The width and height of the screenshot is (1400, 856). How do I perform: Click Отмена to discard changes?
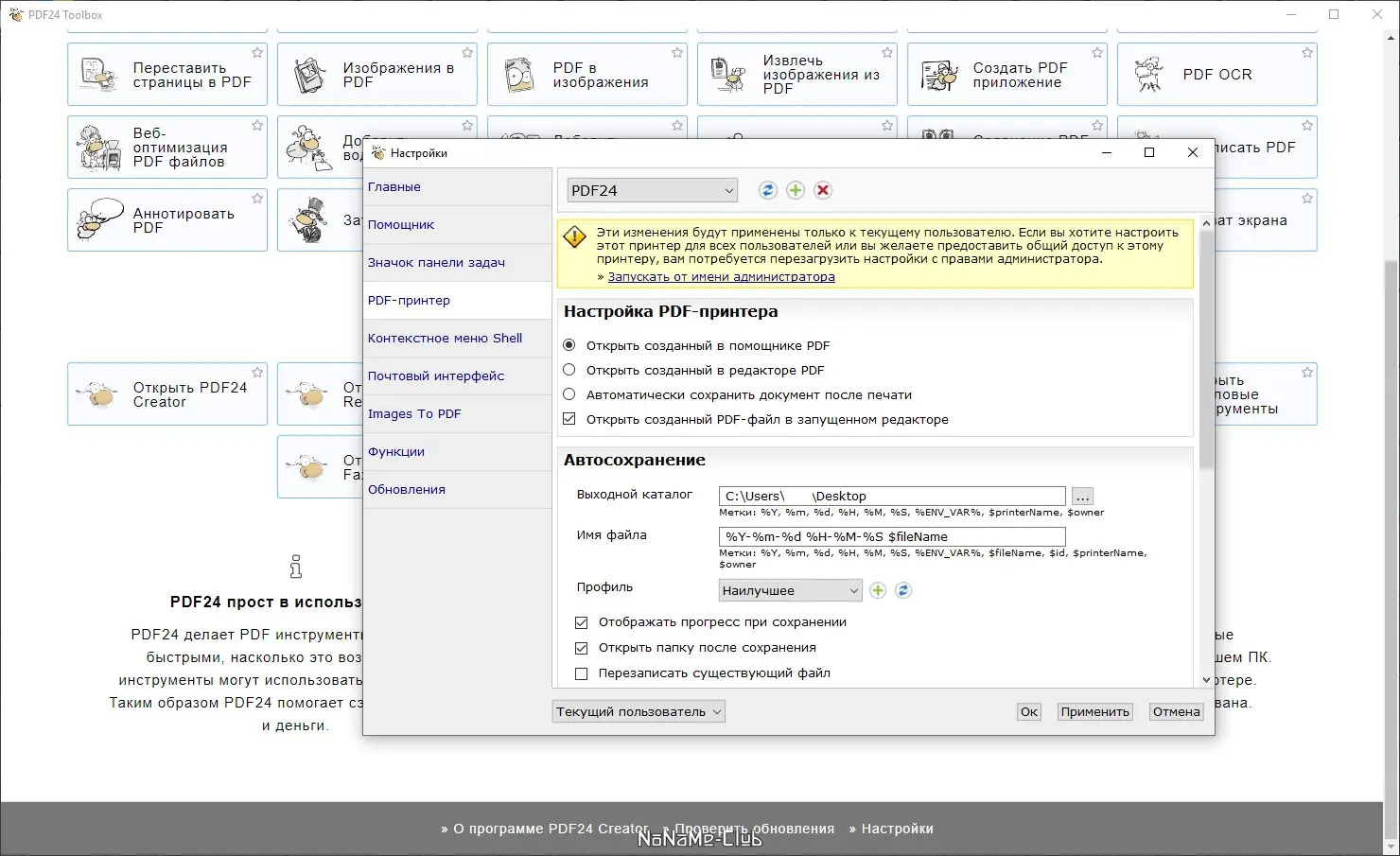point(1176,711)
